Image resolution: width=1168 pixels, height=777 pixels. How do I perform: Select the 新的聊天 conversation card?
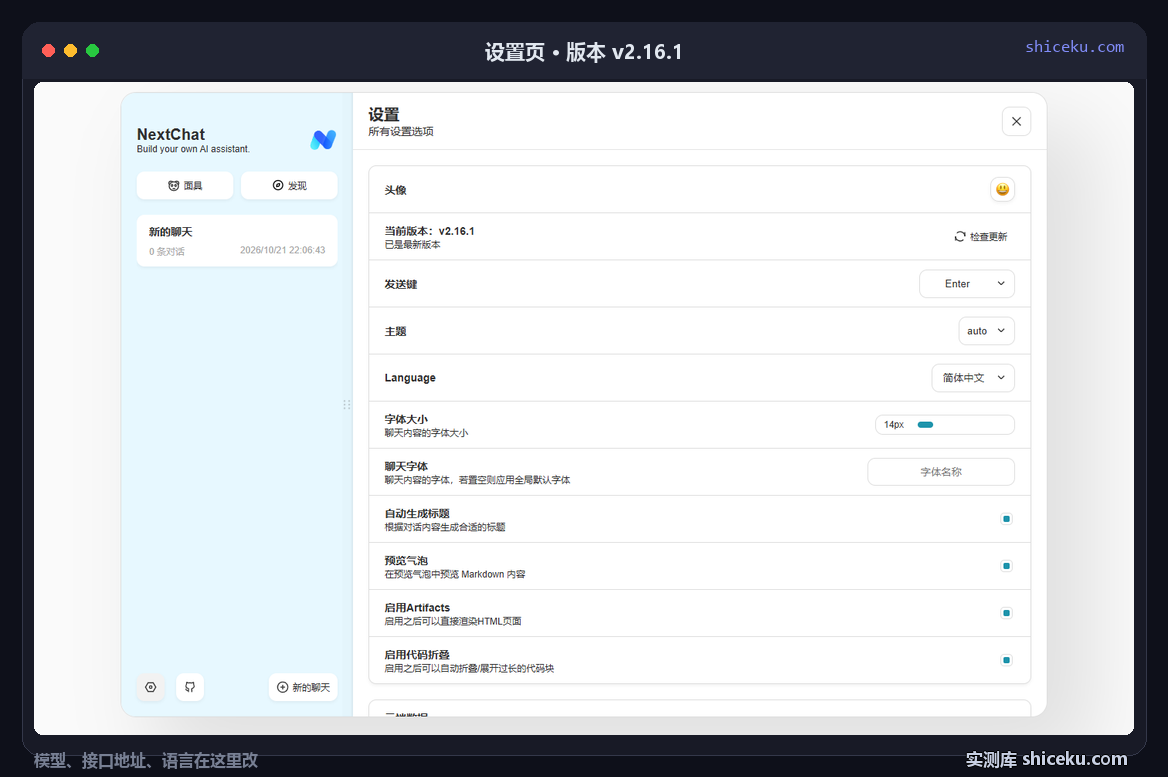(237, 241)
